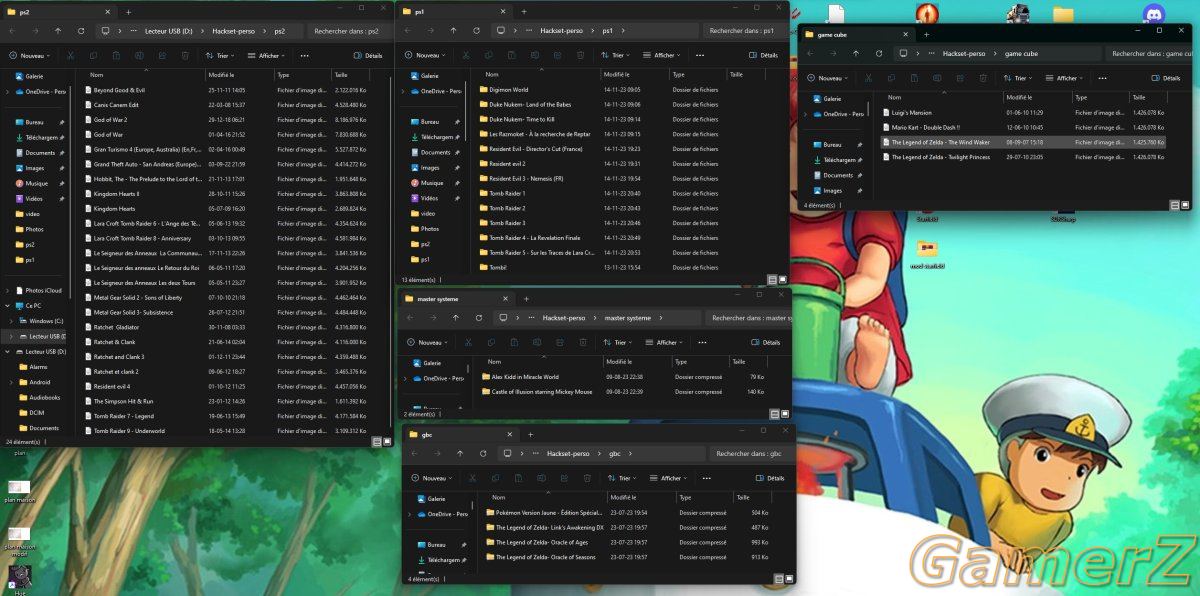Click the search box in ps1 window
Image resolution: width=1200 pixels, height=596 pixels.
tap(745, 31)
